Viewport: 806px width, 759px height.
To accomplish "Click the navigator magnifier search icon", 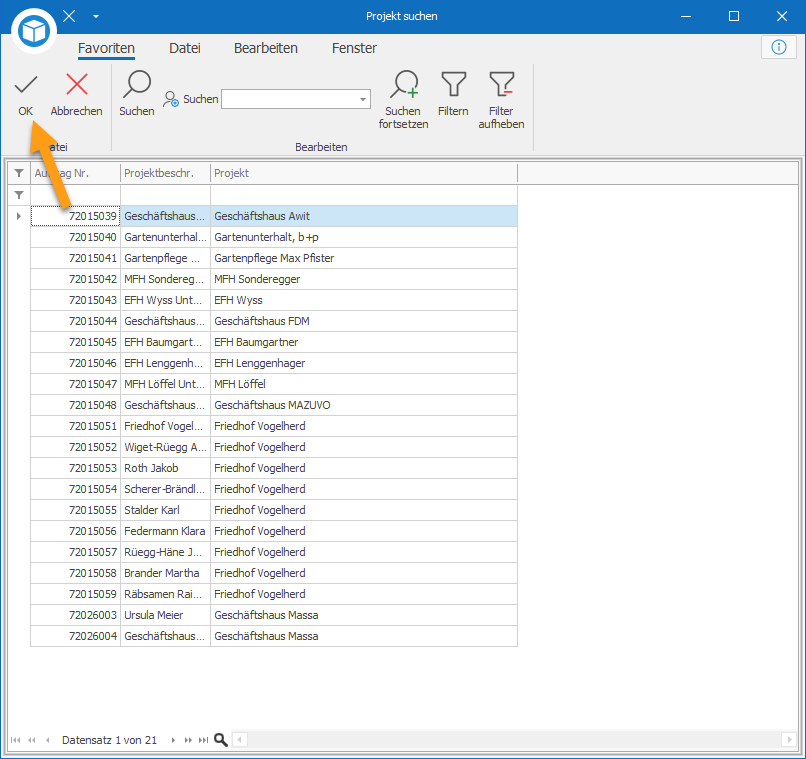I will [221, 740].
